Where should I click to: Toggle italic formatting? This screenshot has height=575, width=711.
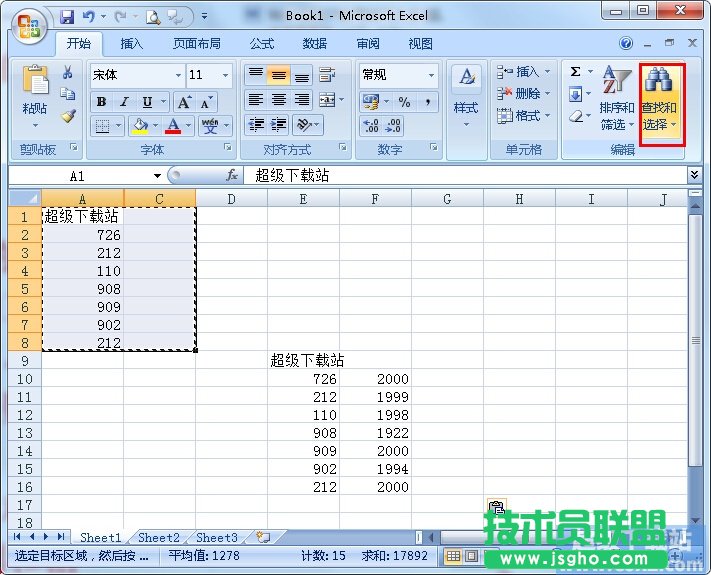point(124,102)
